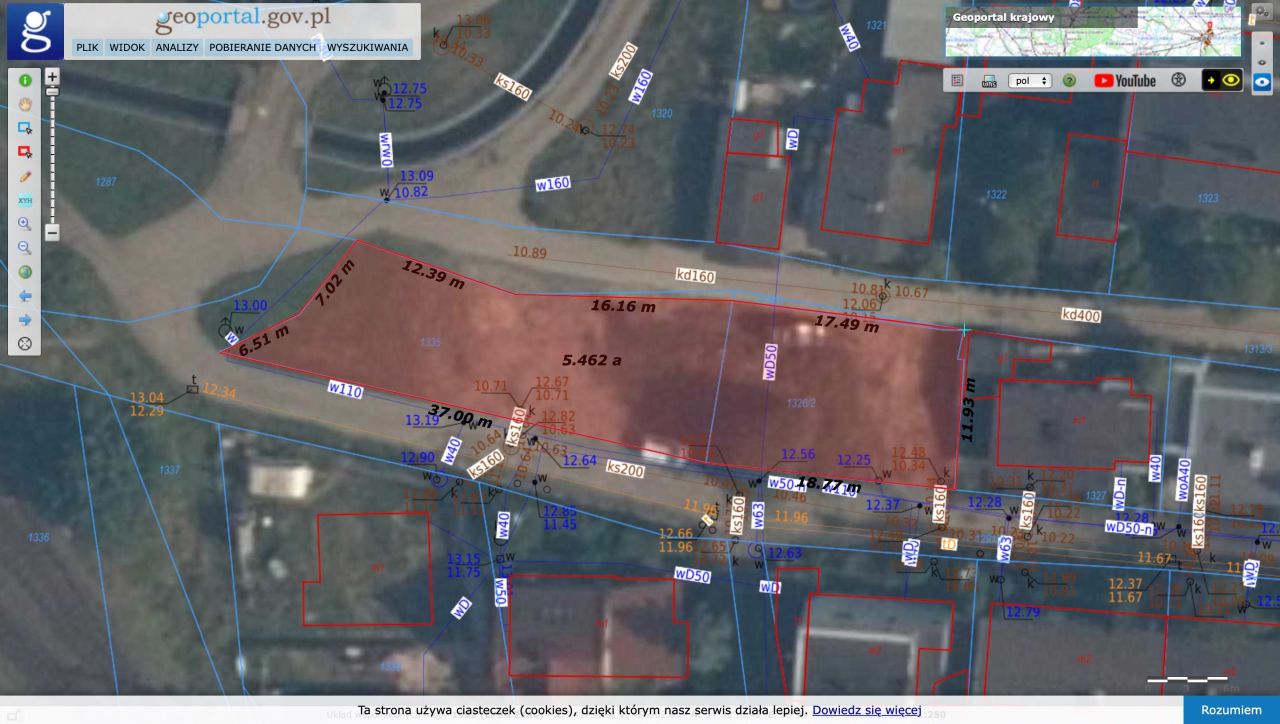Viewport: 1280px width, 724px height.
Task: Click the Rozumiem cookie button
Action: tap(1231, 710)
